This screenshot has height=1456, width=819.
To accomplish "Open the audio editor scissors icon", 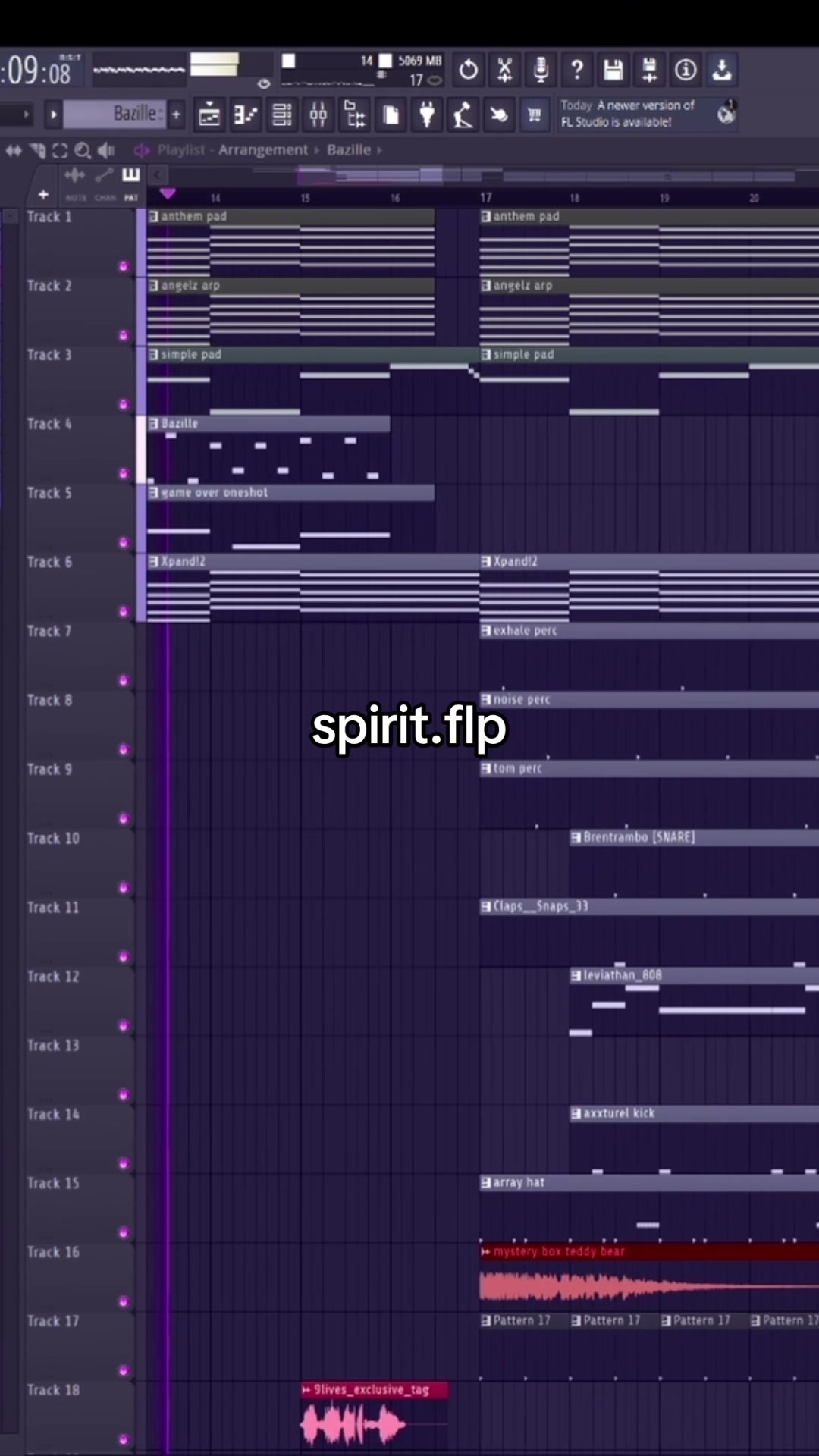I will coord(504,70).
